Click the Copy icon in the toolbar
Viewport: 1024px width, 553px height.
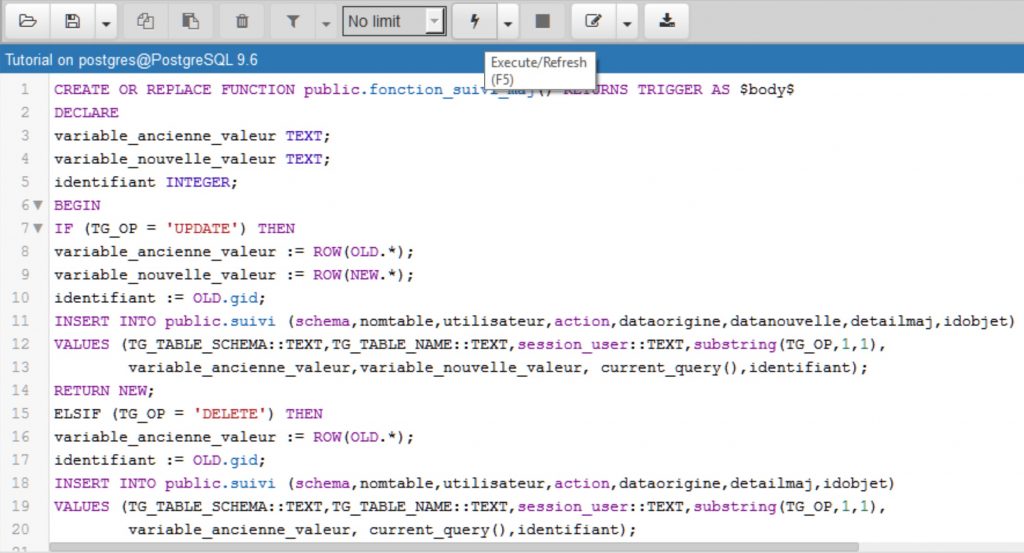[146, 21]
